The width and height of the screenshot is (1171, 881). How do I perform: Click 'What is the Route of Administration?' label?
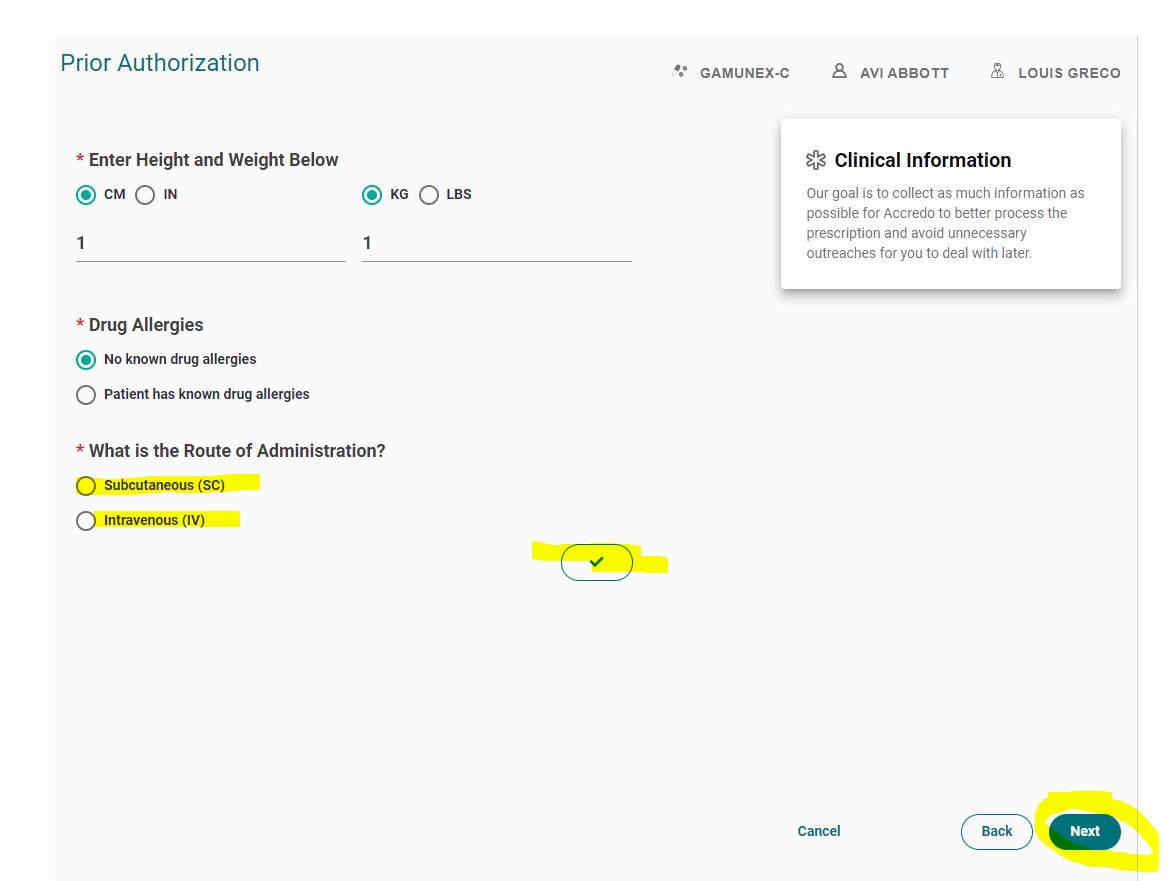coord(237,451)
